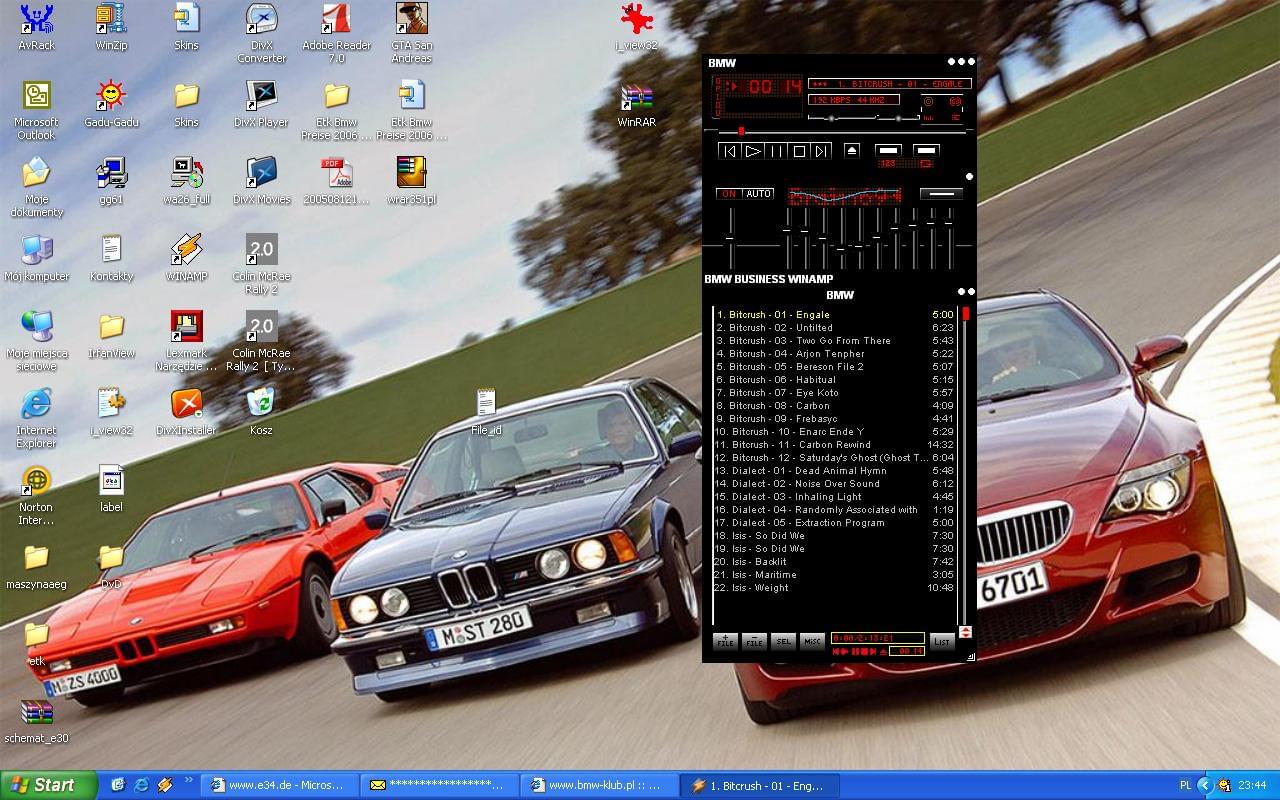
Task: Switch to the Bitcrush Winamp taskbar button
Action: [760, 785]
